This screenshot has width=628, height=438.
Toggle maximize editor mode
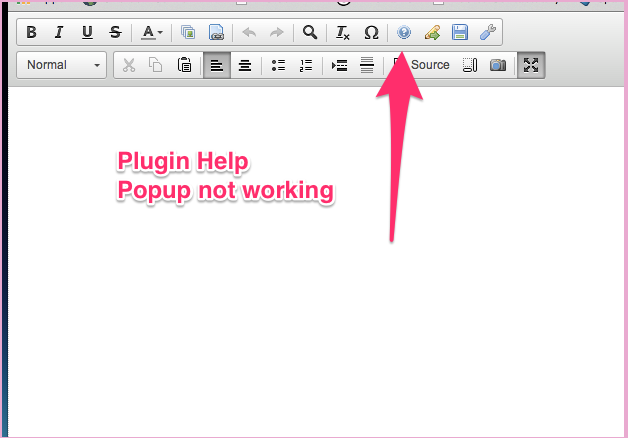(x=531, y=65)
